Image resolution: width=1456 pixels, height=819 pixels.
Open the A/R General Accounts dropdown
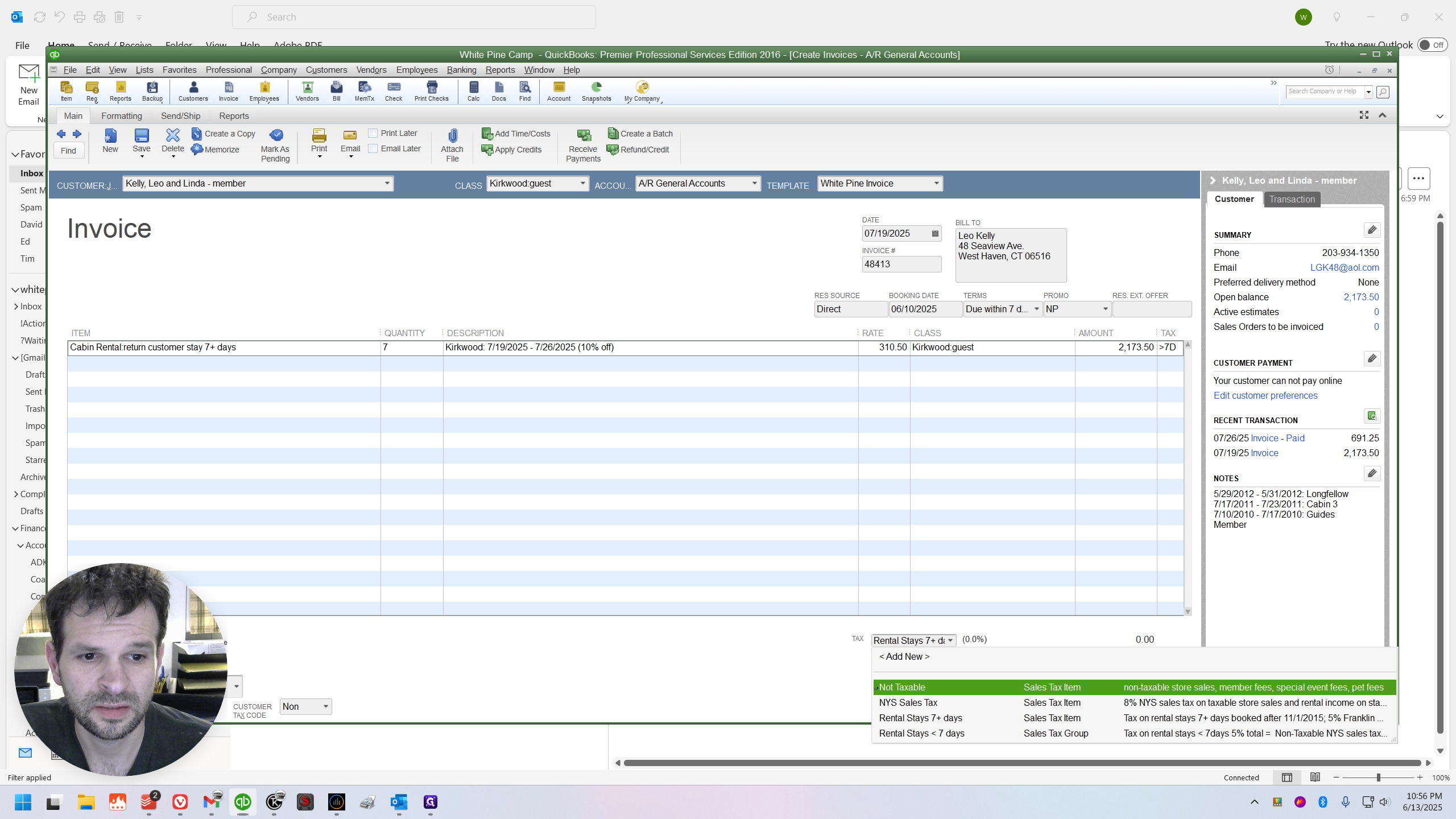tap(754, 183)
